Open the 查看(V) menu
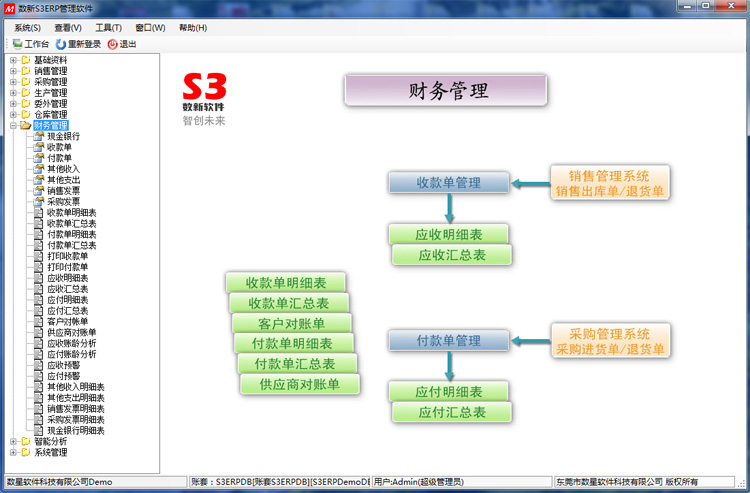Image resolution: width=750 pixels, height=493 pixels. [68, 28]
